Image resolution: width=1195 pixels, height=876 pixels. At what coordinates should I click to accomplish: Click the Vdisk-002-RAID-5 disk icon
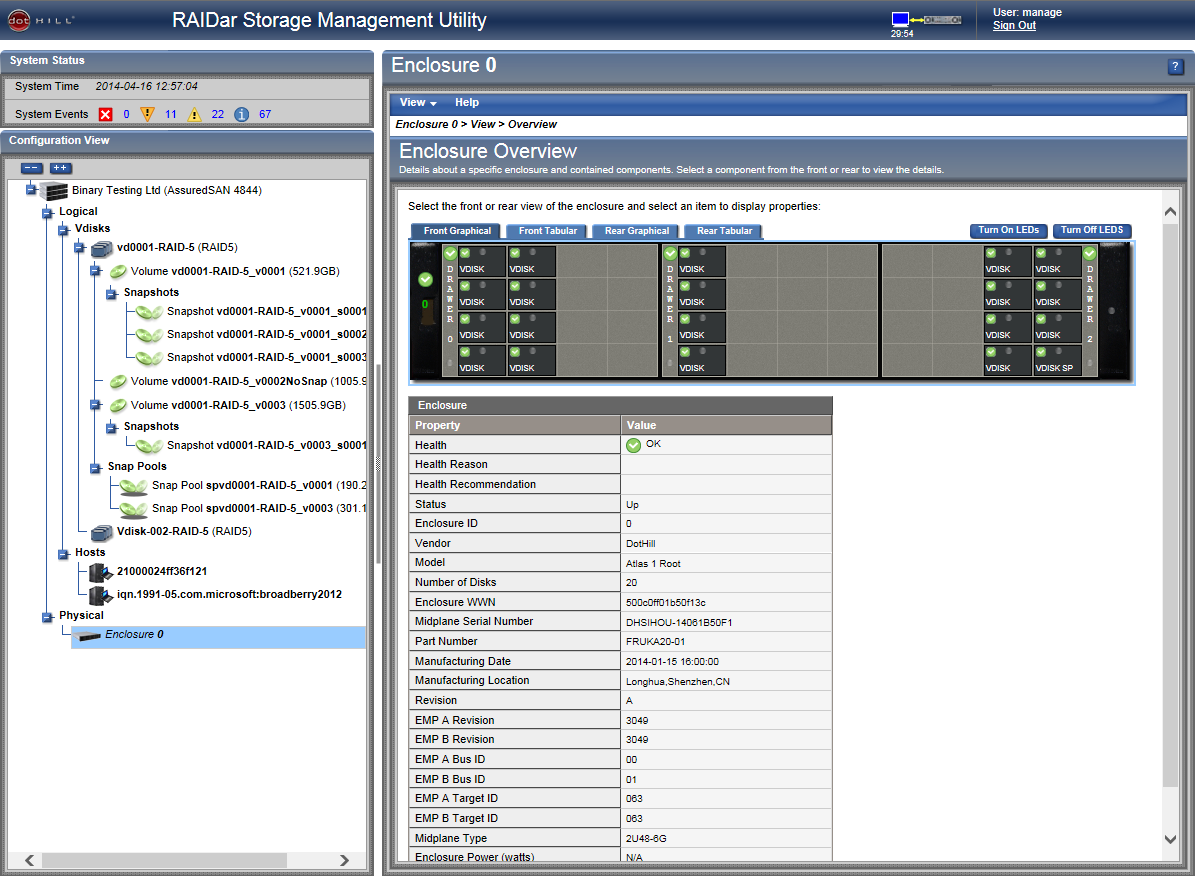point(101,532)
